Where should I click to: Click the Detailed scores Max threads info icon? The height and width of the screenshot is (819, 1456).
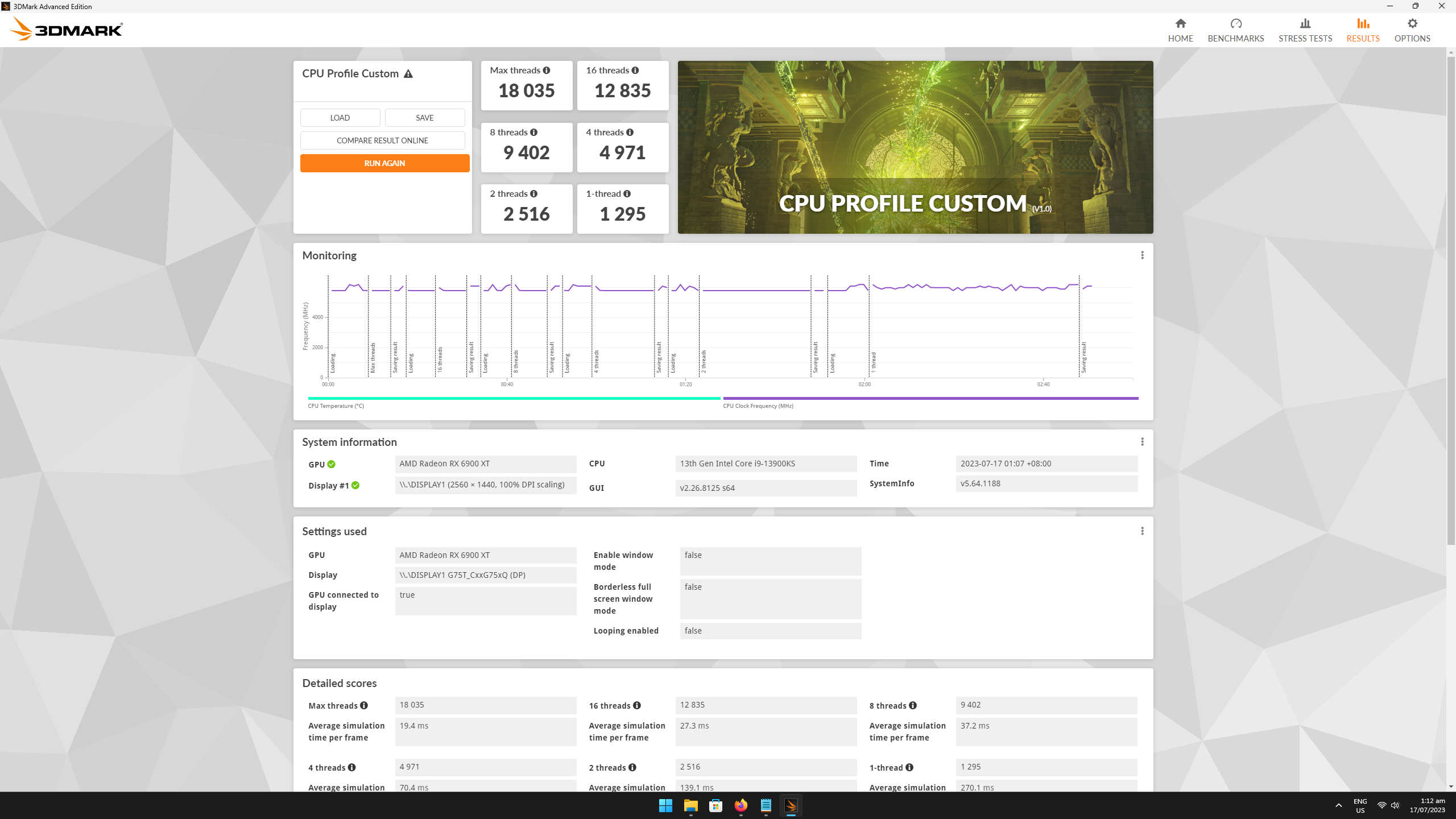364,706
